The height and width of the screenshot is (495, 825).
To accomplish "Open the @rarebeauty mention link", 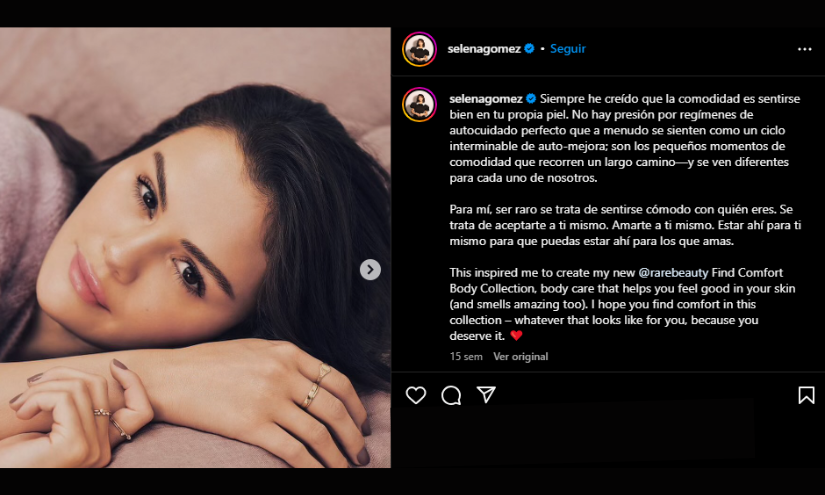I will (x=674, y=272).
